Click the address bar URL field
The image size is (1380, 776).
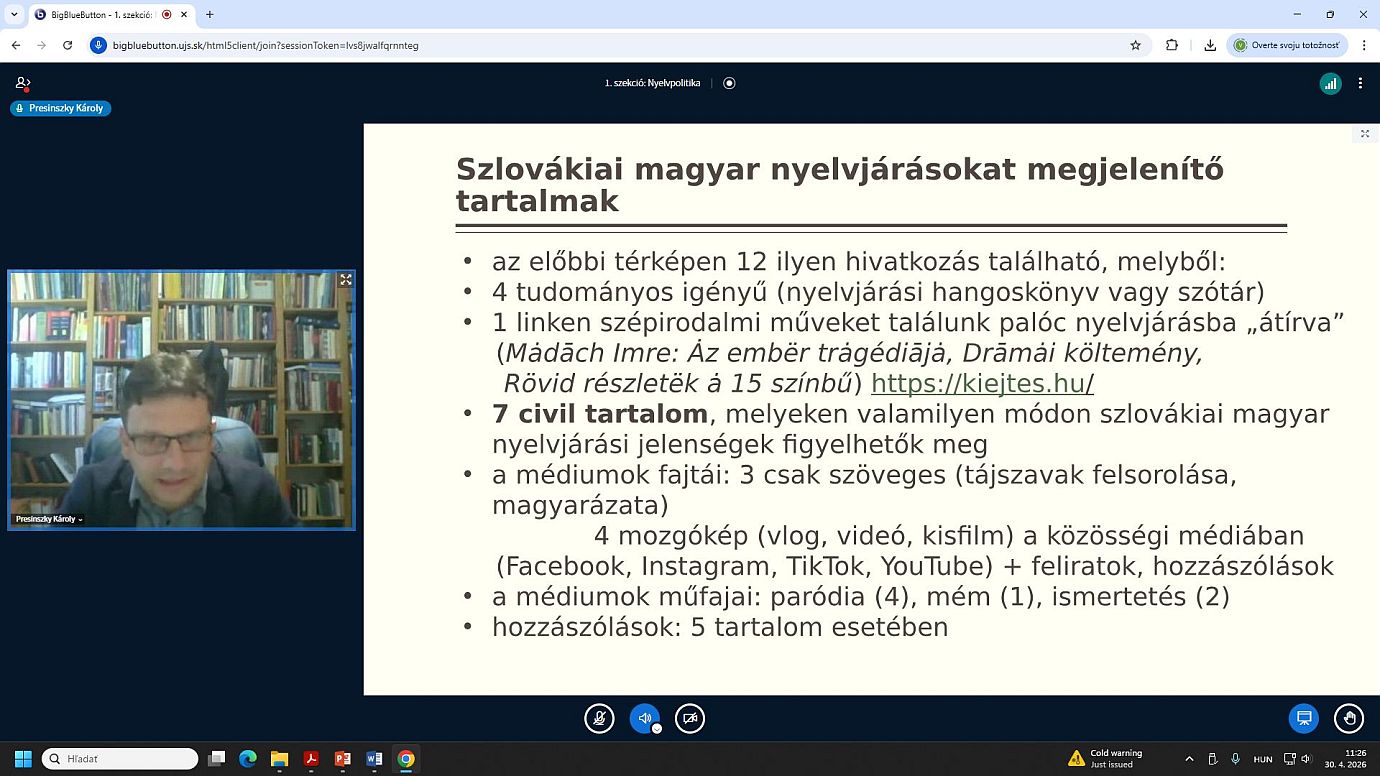coord(620,45)
